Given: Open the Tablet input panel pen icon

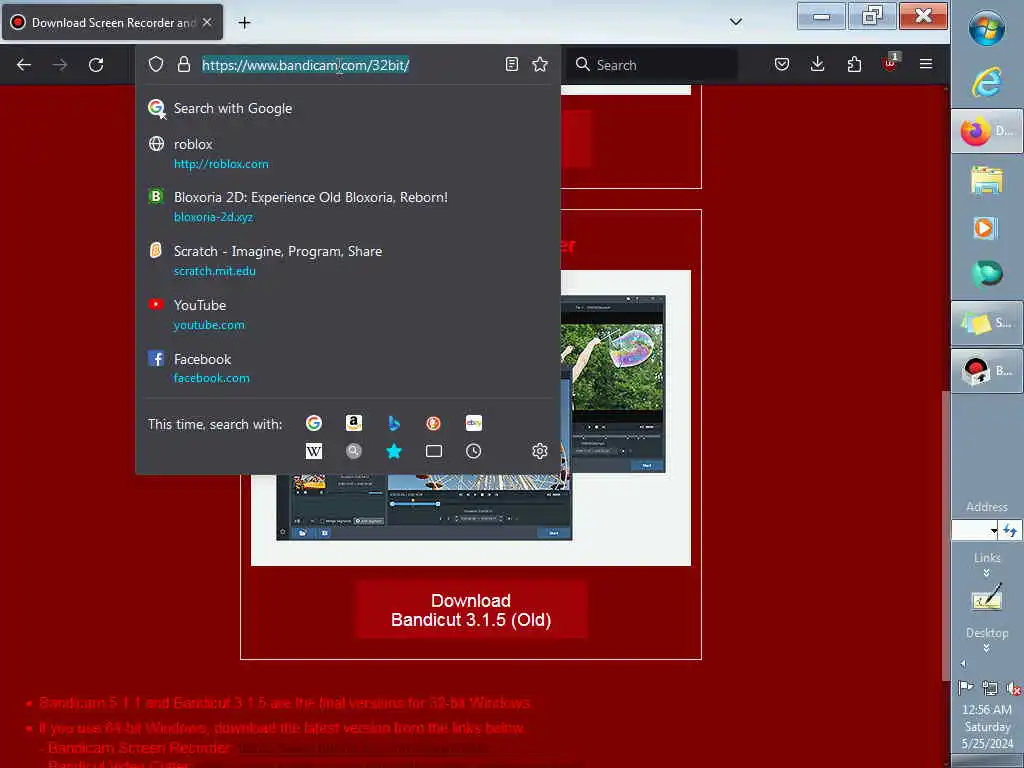Looking at the screenshot, I should click(x=987, y=597).
